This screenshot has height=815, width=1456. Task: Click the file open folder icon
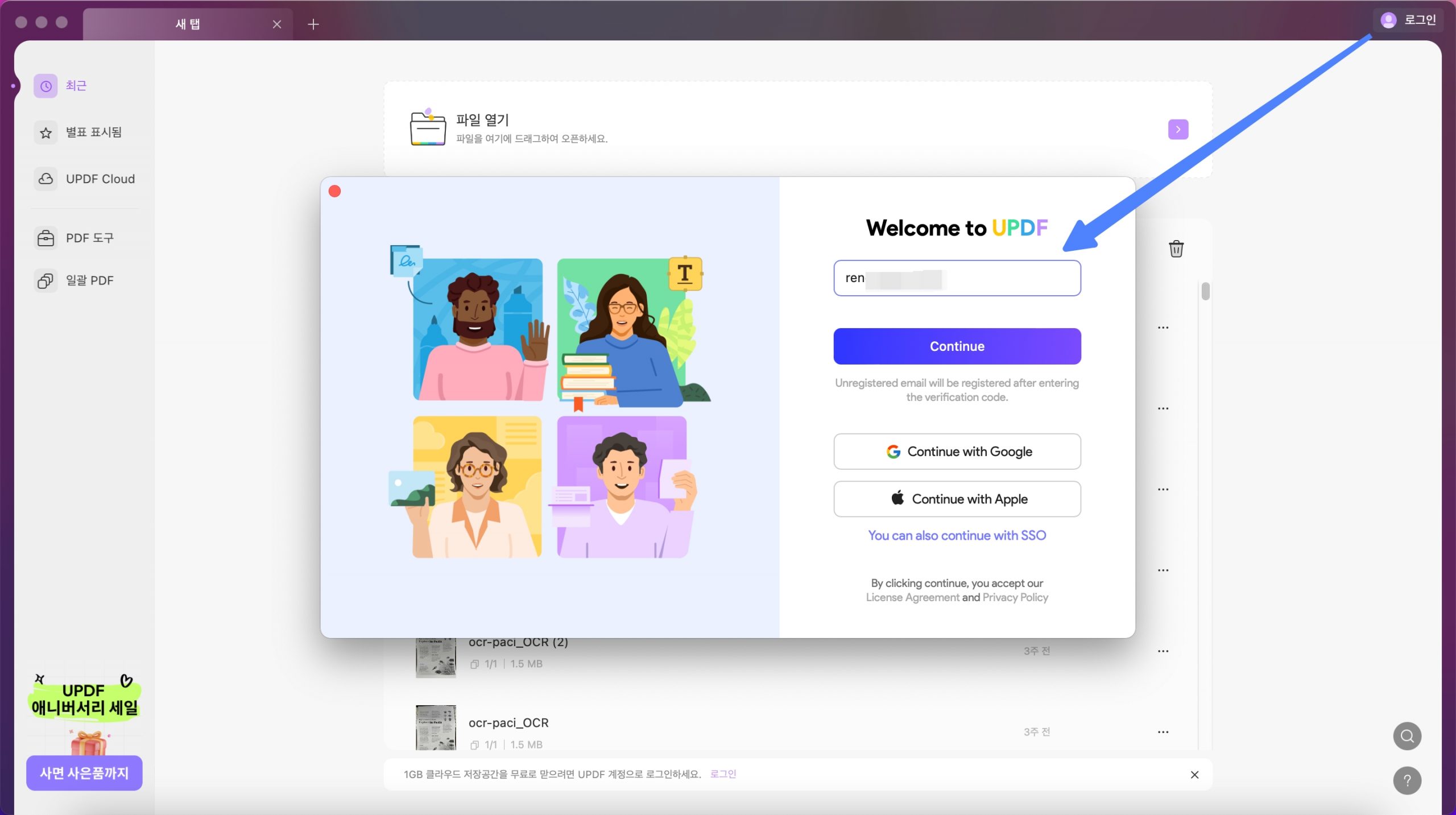click(428, 127)
